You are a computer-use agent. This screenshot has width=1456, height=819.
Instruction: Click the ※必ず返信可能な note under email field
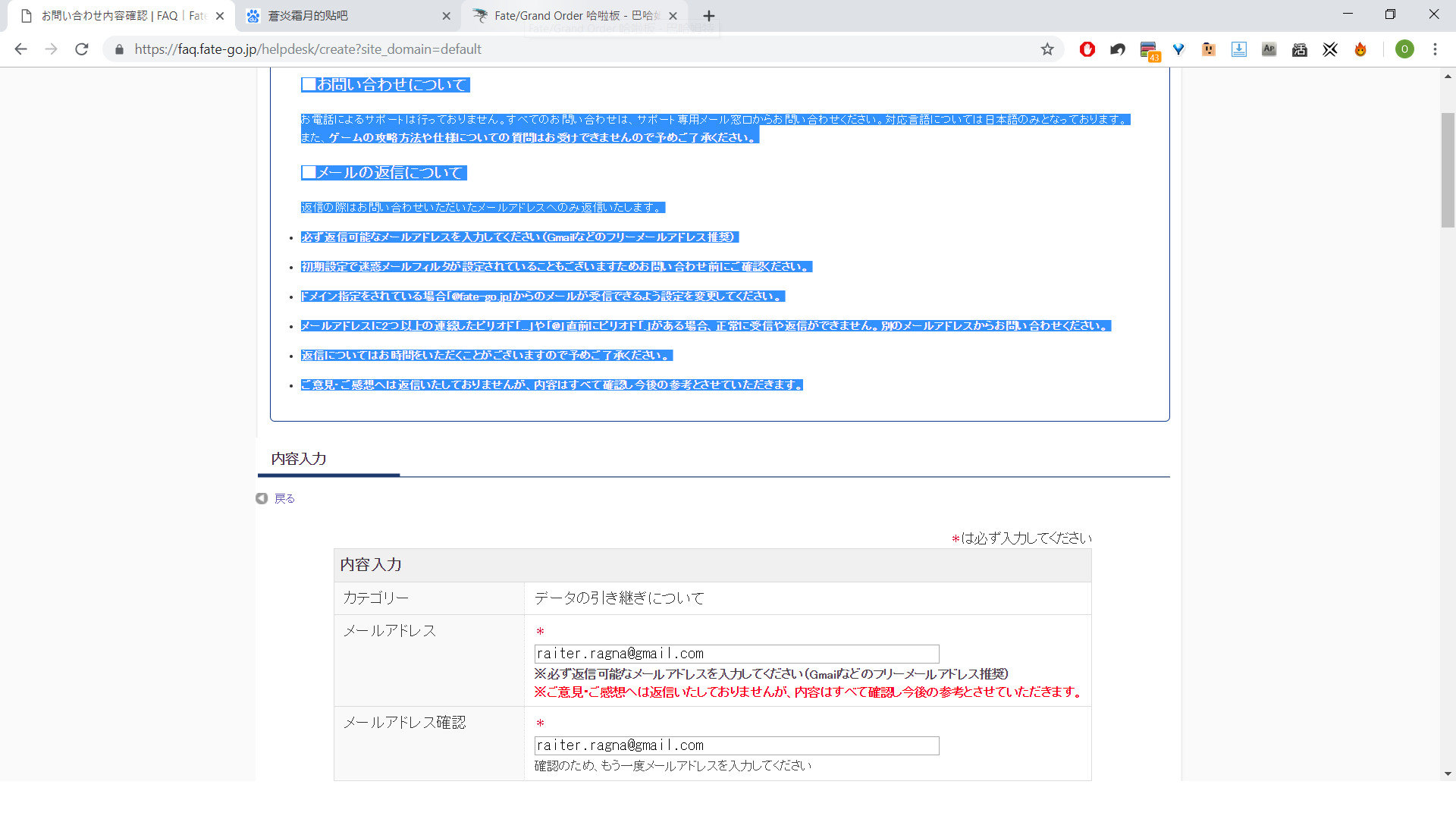tap(771, 674)
